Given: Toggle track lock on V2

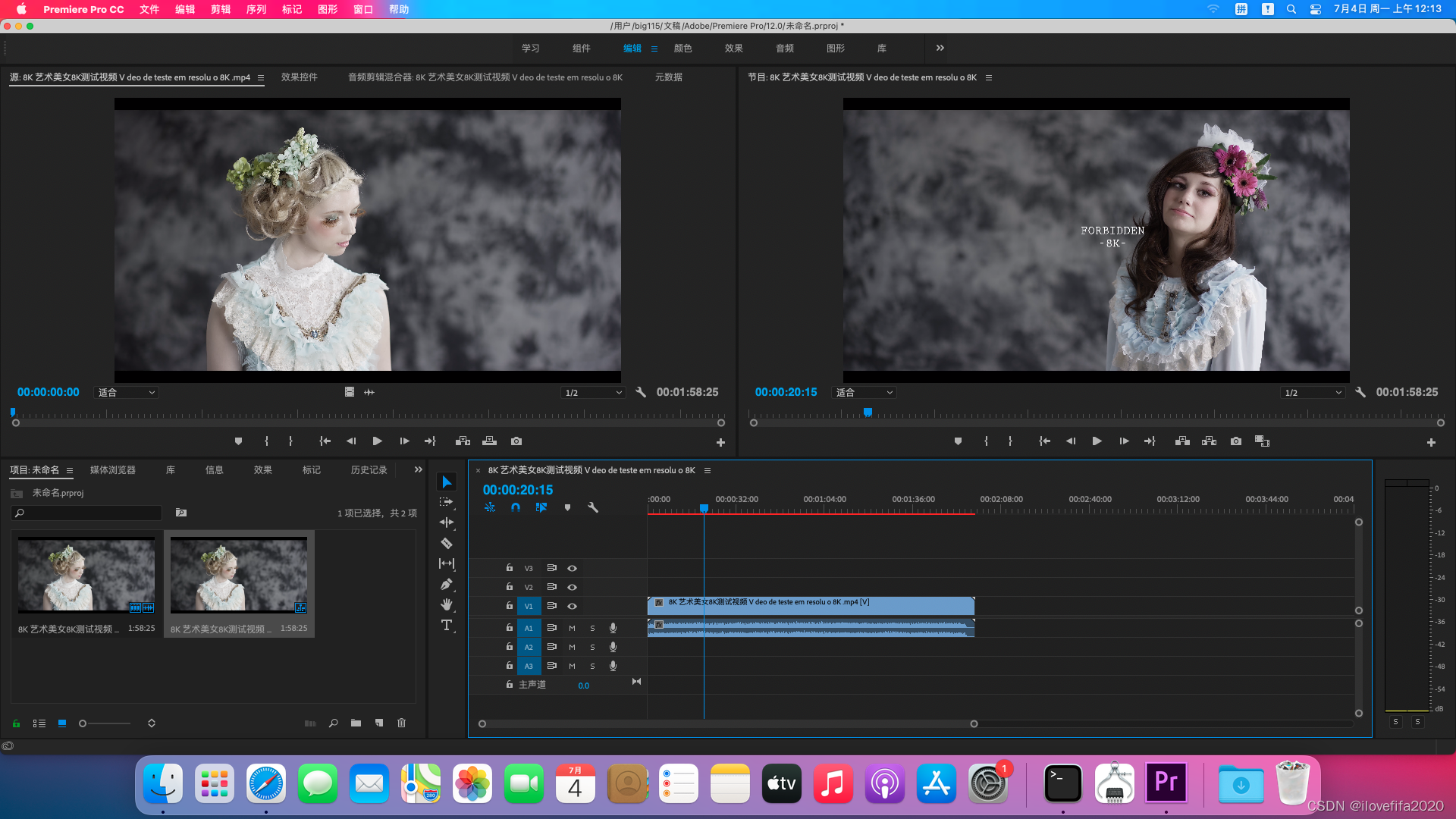Looking at the screenshot, I should point(510,586).
